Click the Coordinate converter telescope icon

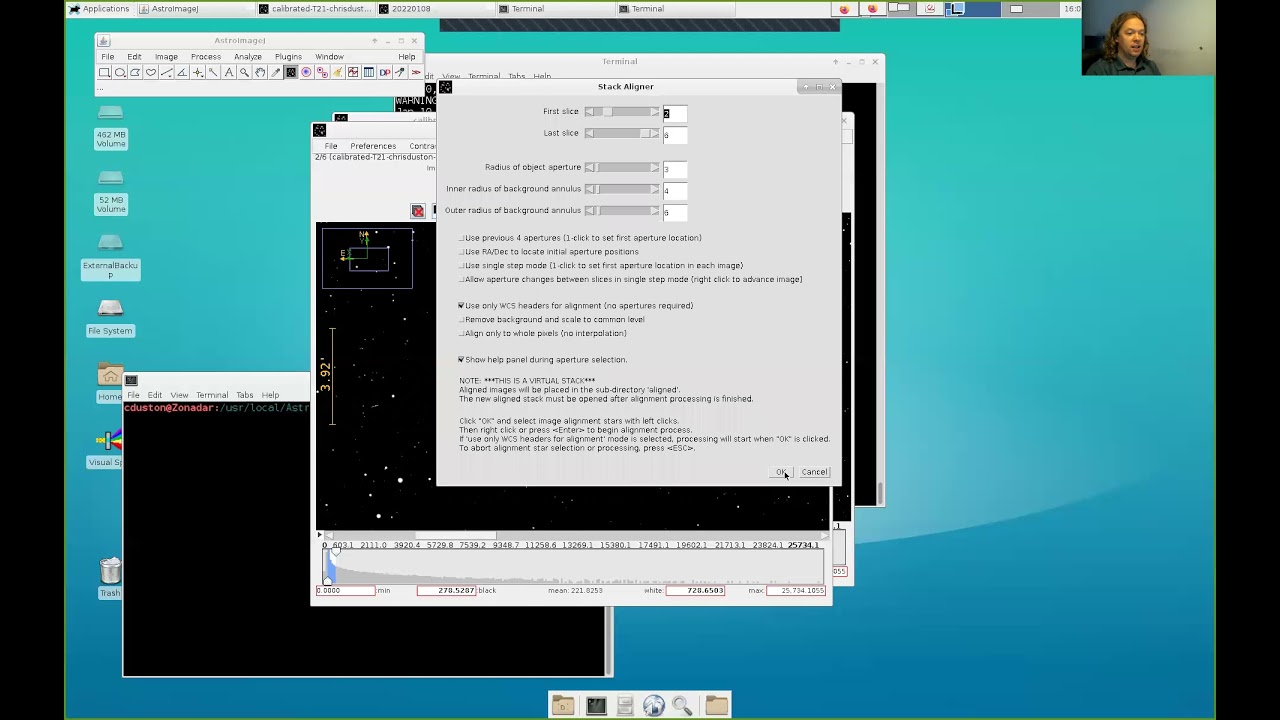coord(399,72)
